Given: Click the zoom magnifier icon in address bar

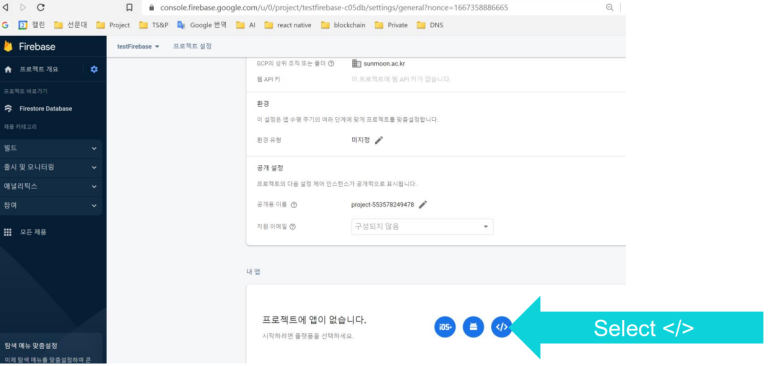Looking at the screenshot, I should point(609,7).
